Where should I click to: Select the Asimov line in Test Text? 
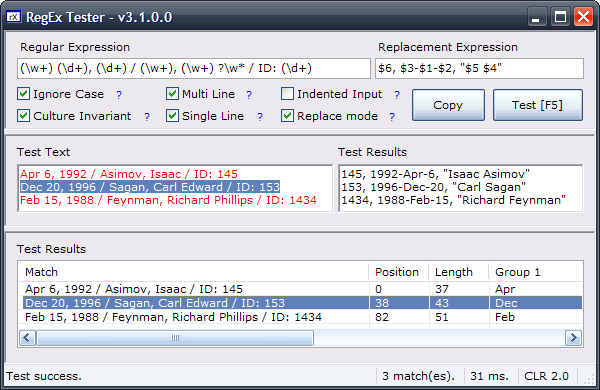pos(129,174)
